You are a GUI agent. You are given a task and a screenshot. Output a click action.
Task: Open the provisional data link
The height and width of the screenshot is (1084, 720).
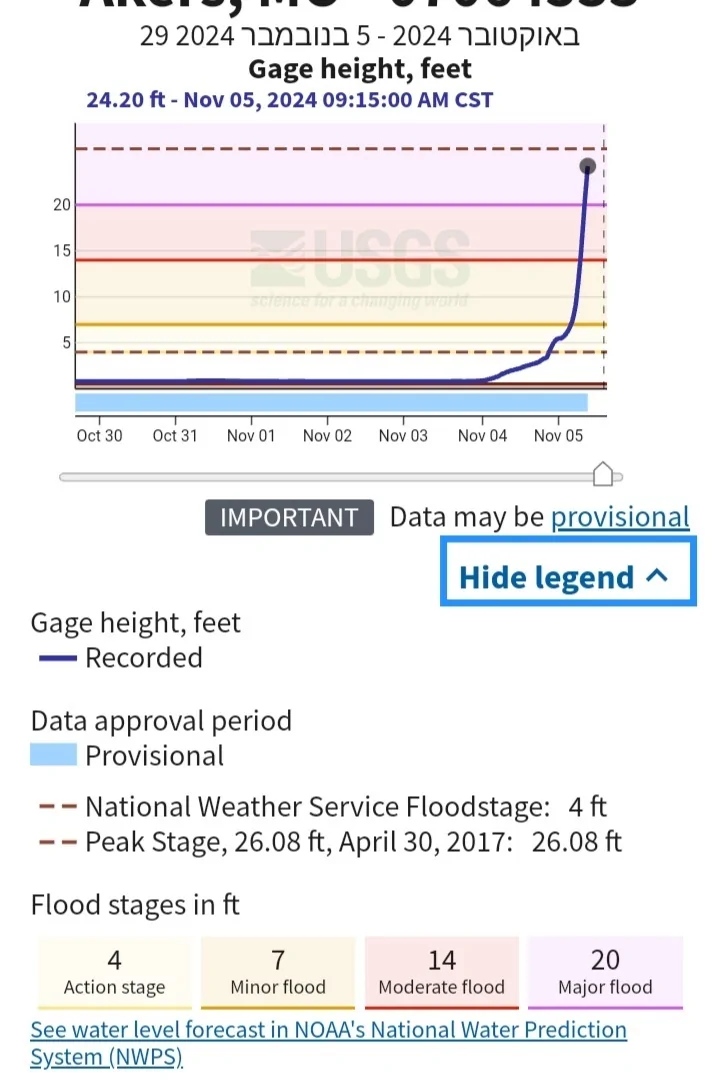click(620, 517)
